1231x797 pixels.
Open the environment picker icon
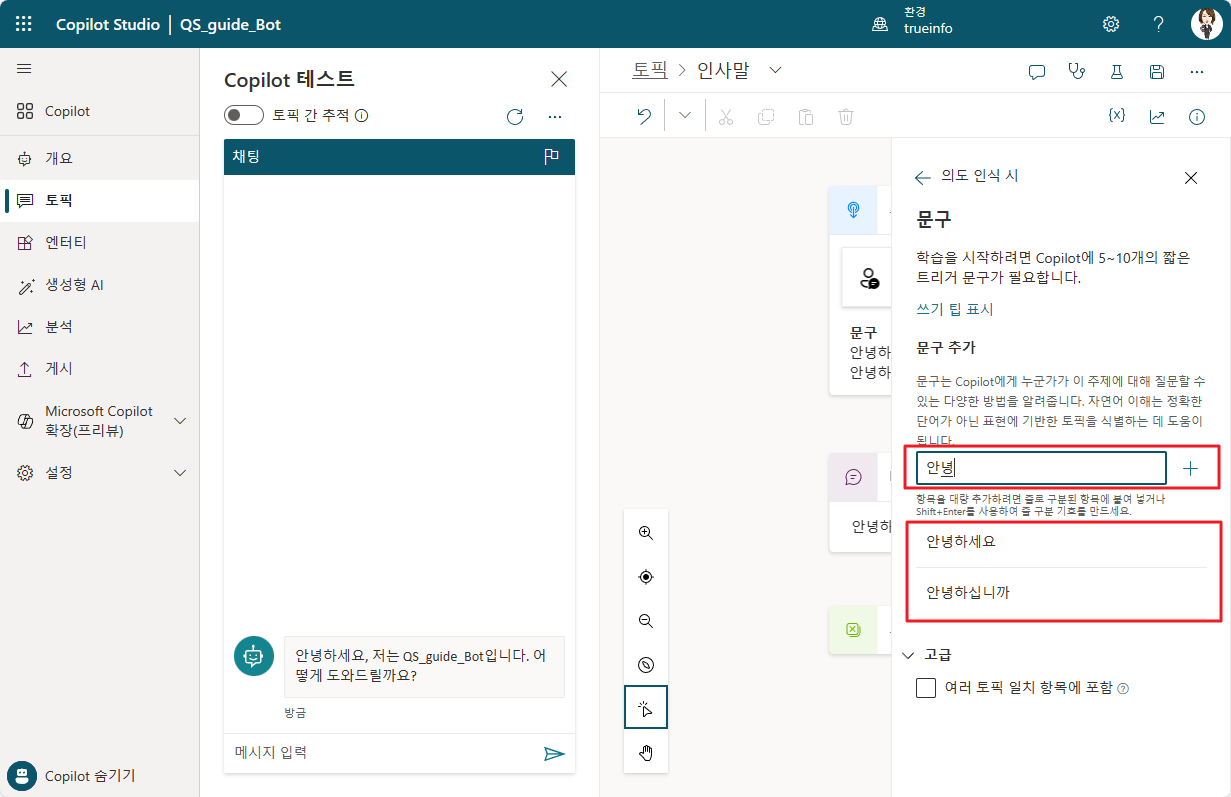point(880,25)
